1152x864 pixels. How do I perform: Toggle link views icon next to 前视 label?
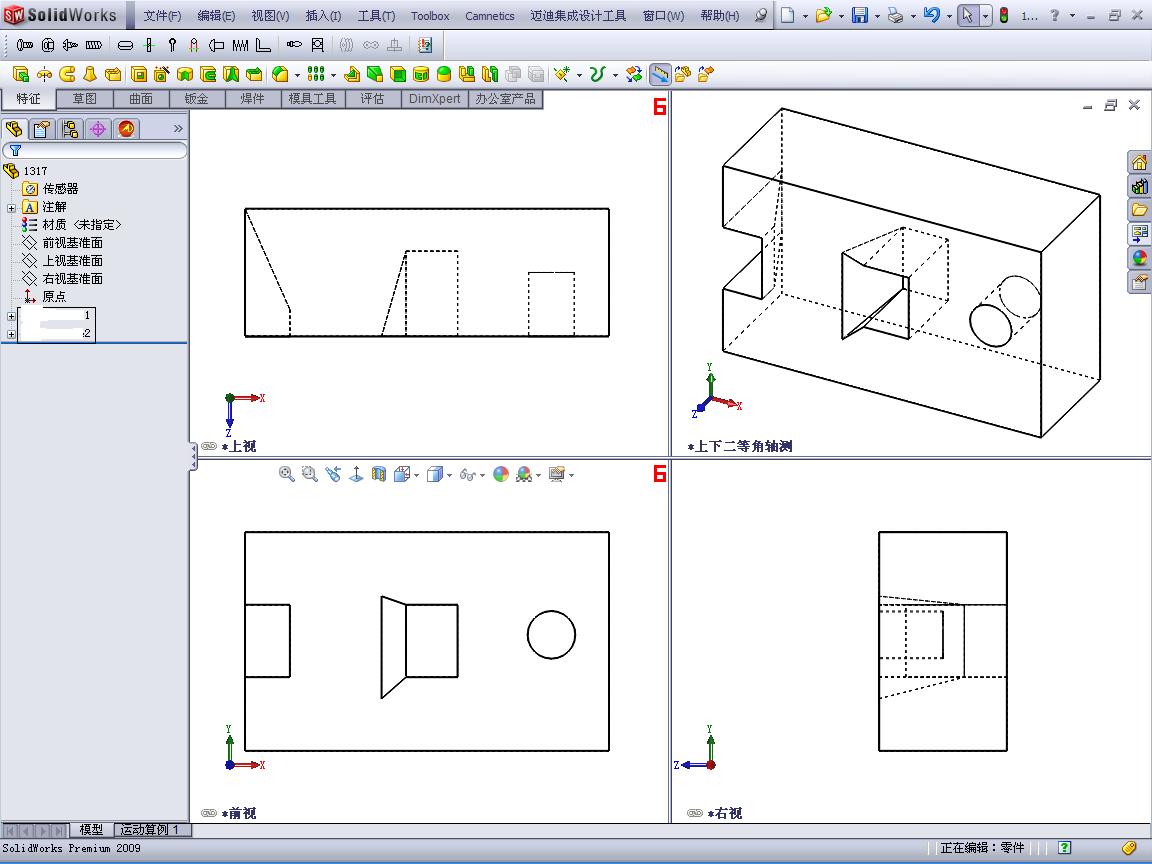pyautogui.click(x=209, y=813)
